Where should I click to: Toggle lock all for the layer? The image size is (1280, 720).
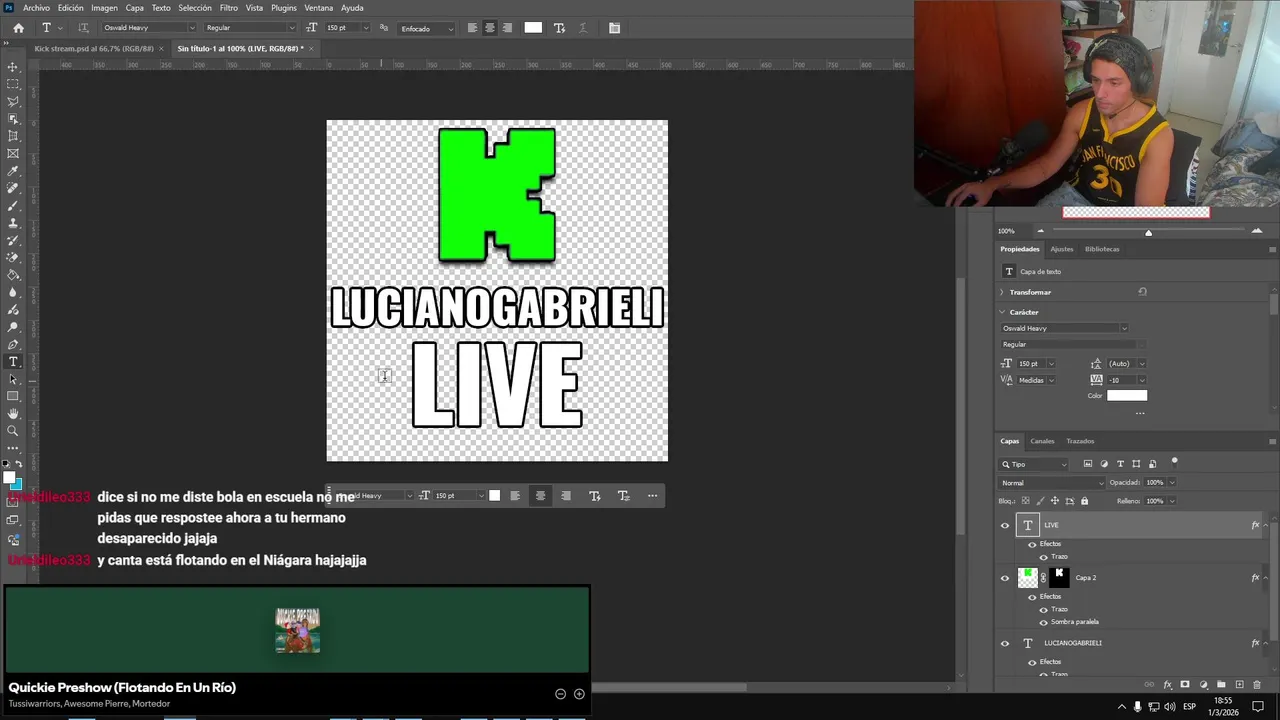[1084, 501]
